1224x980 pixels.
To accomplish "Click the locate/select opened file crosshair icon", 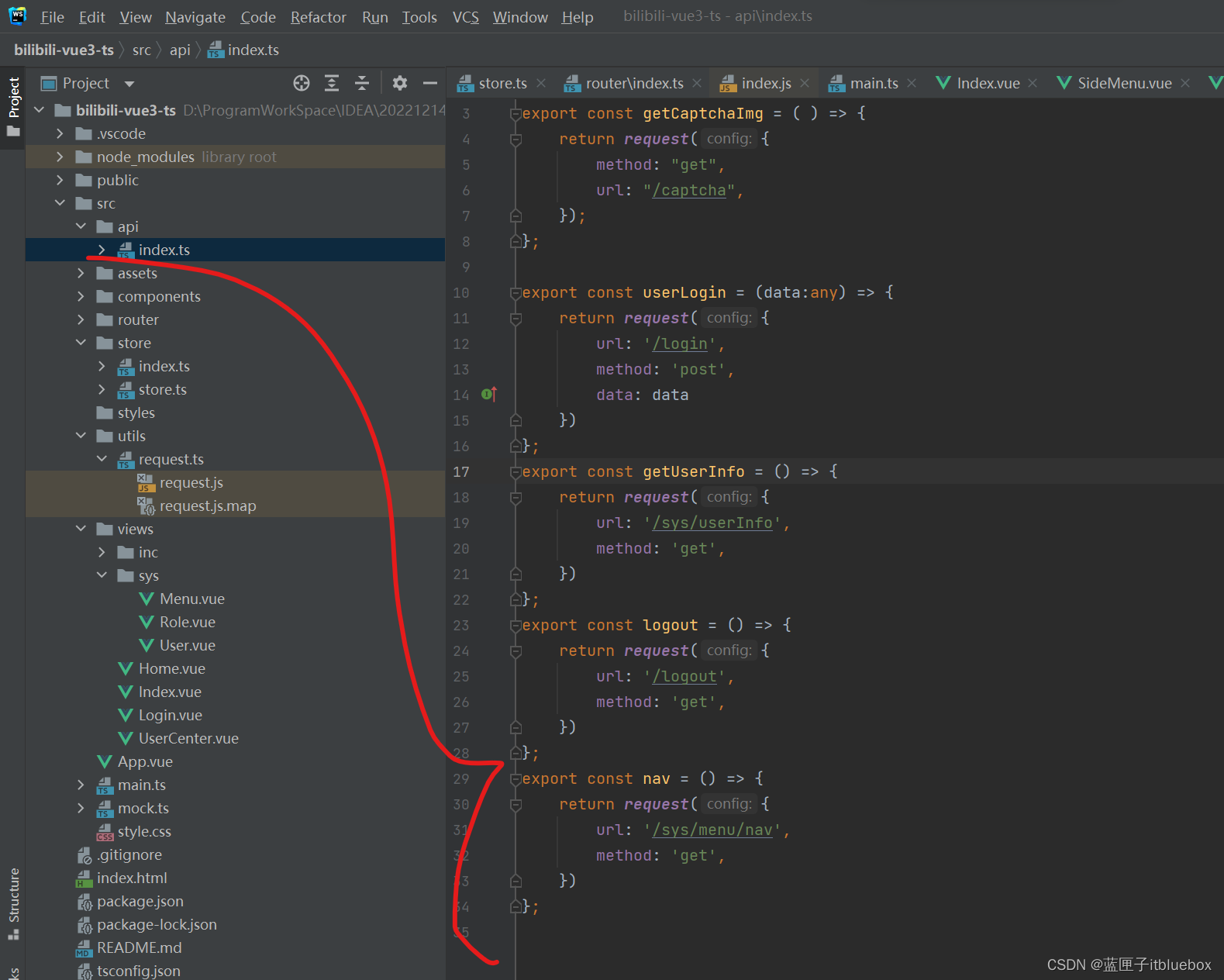I will tap(302, 83).
